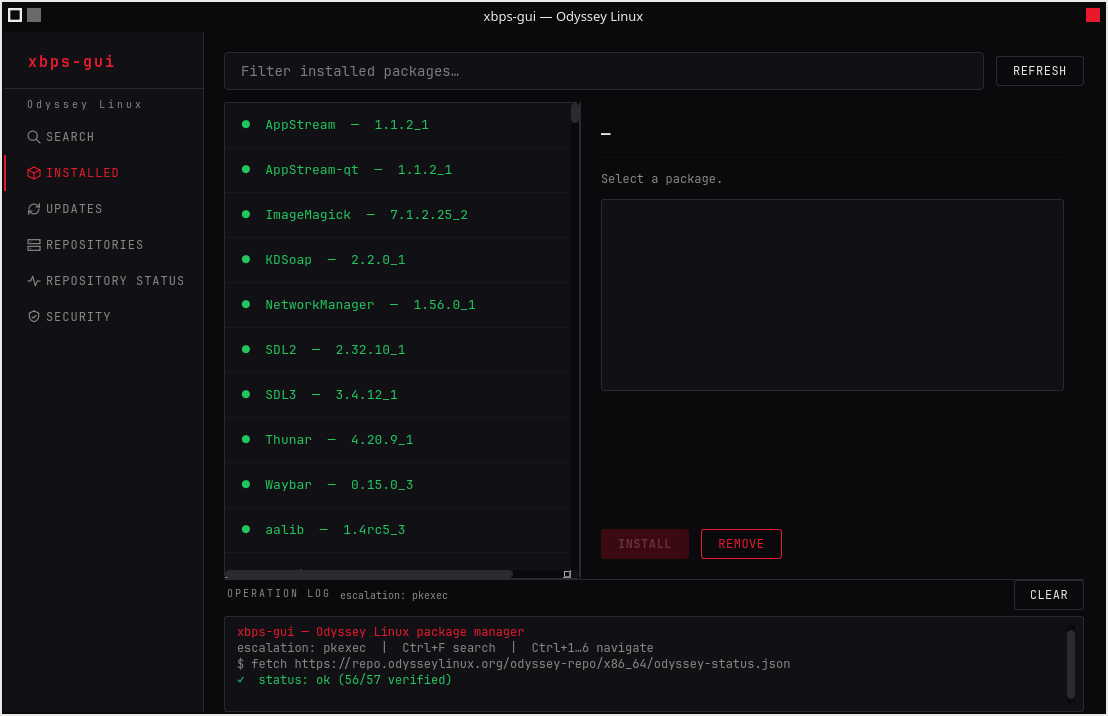Click the fetch odyssey-status.json log line
The width and height of the screenshot is (1108, 716).
coord(514,664)
